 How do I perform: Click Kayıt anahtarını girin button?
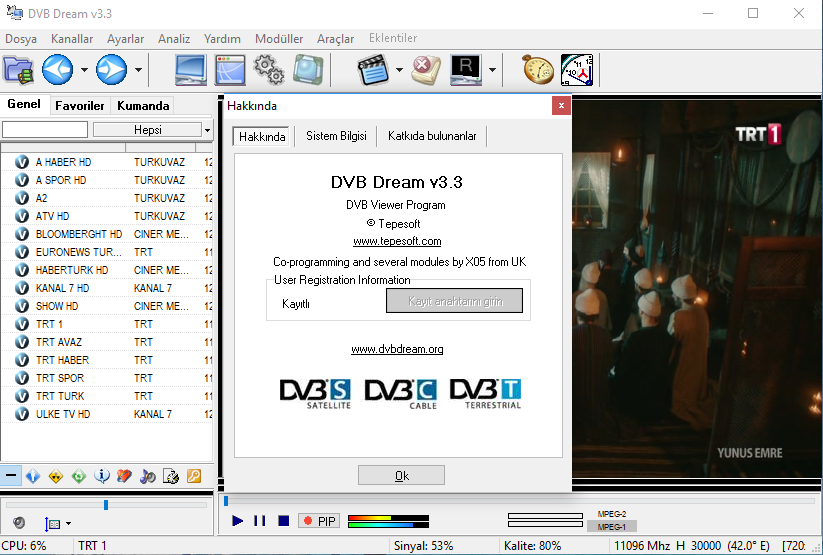(x=455, y=301)
